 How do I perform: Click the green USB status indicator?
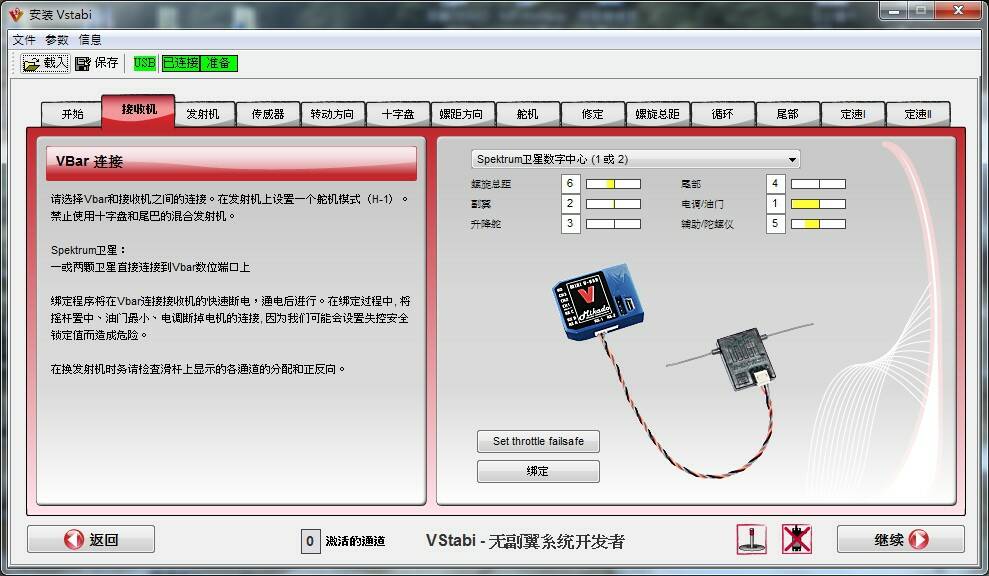pyautogui.click(x=144, y=63)
